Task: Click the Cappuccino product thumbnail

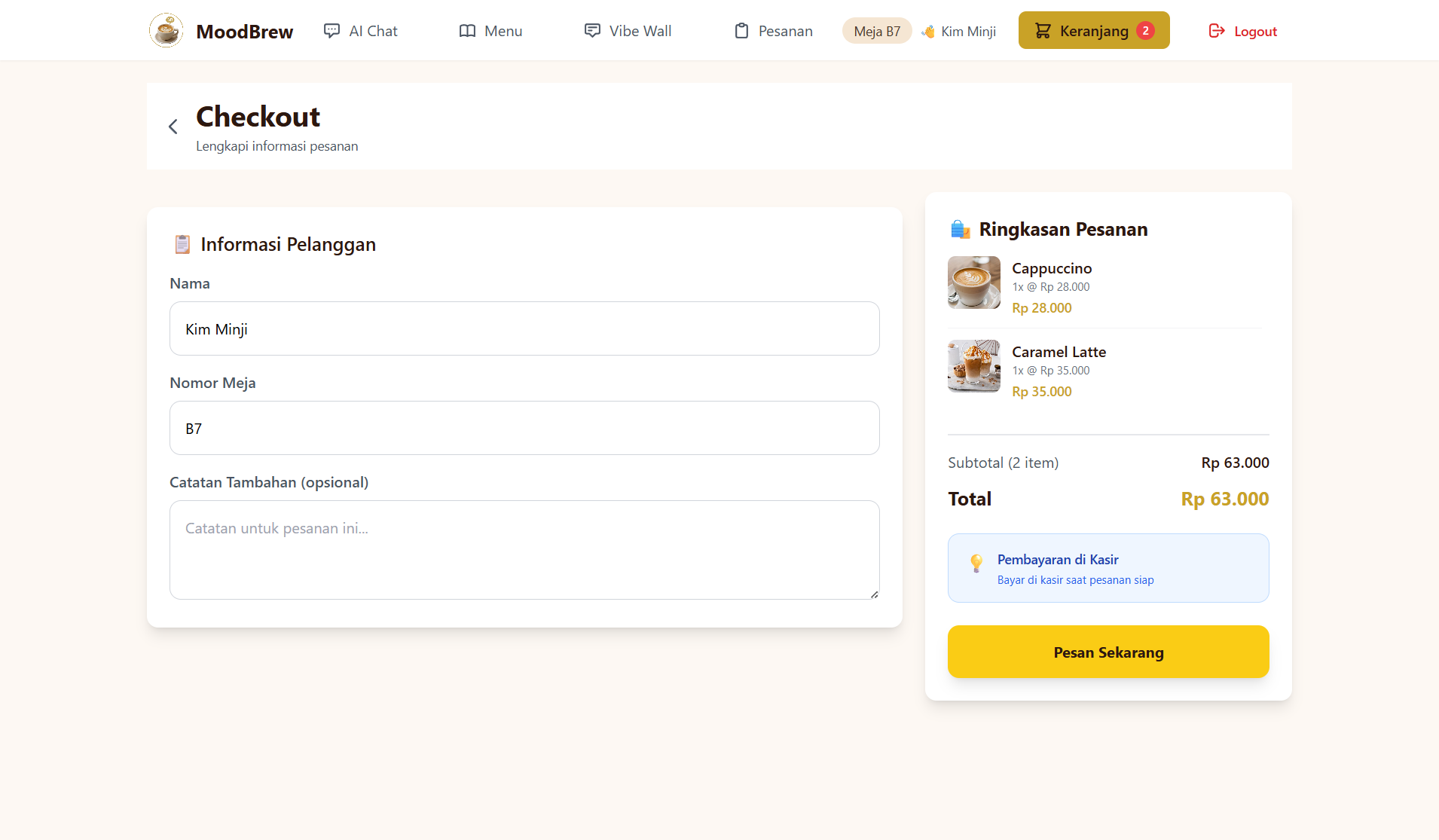Action: pyautogui.click(x=973, y=283)
